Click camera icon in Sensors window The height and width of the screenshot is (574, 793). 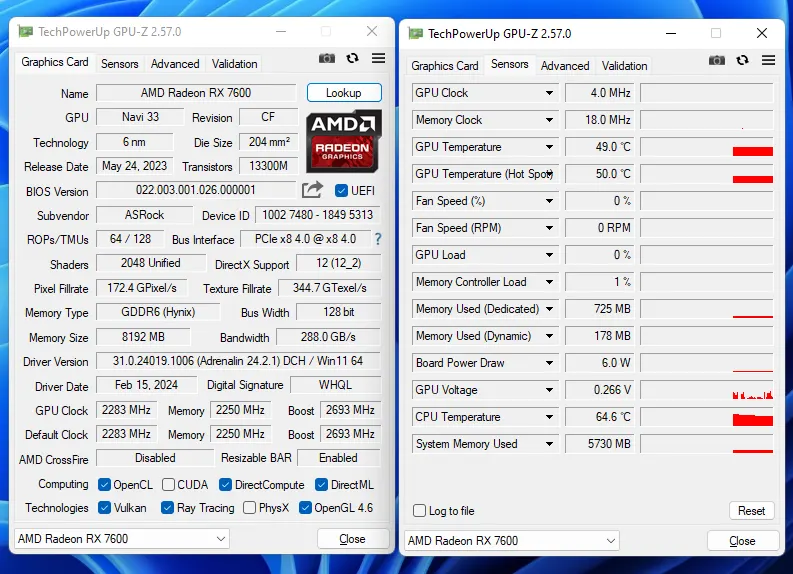(717, 60)
